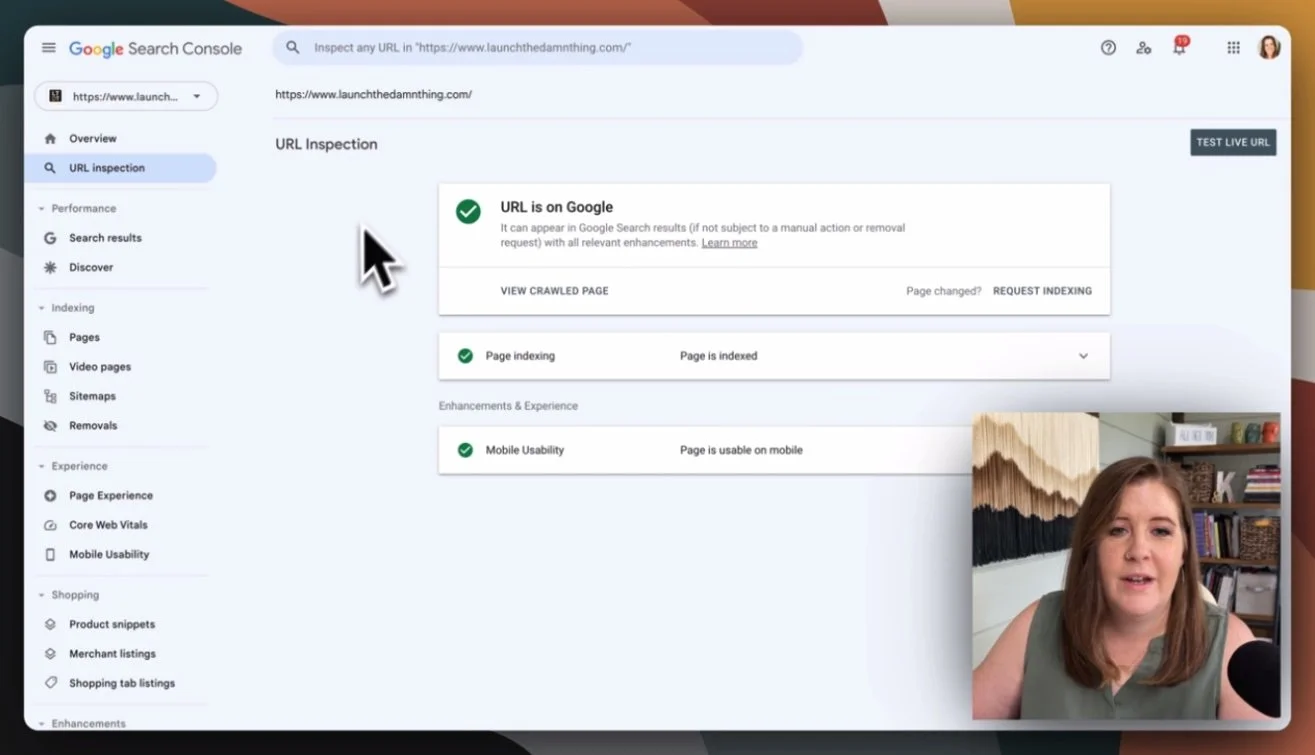Follow the Learn more link

click(729, 243)
